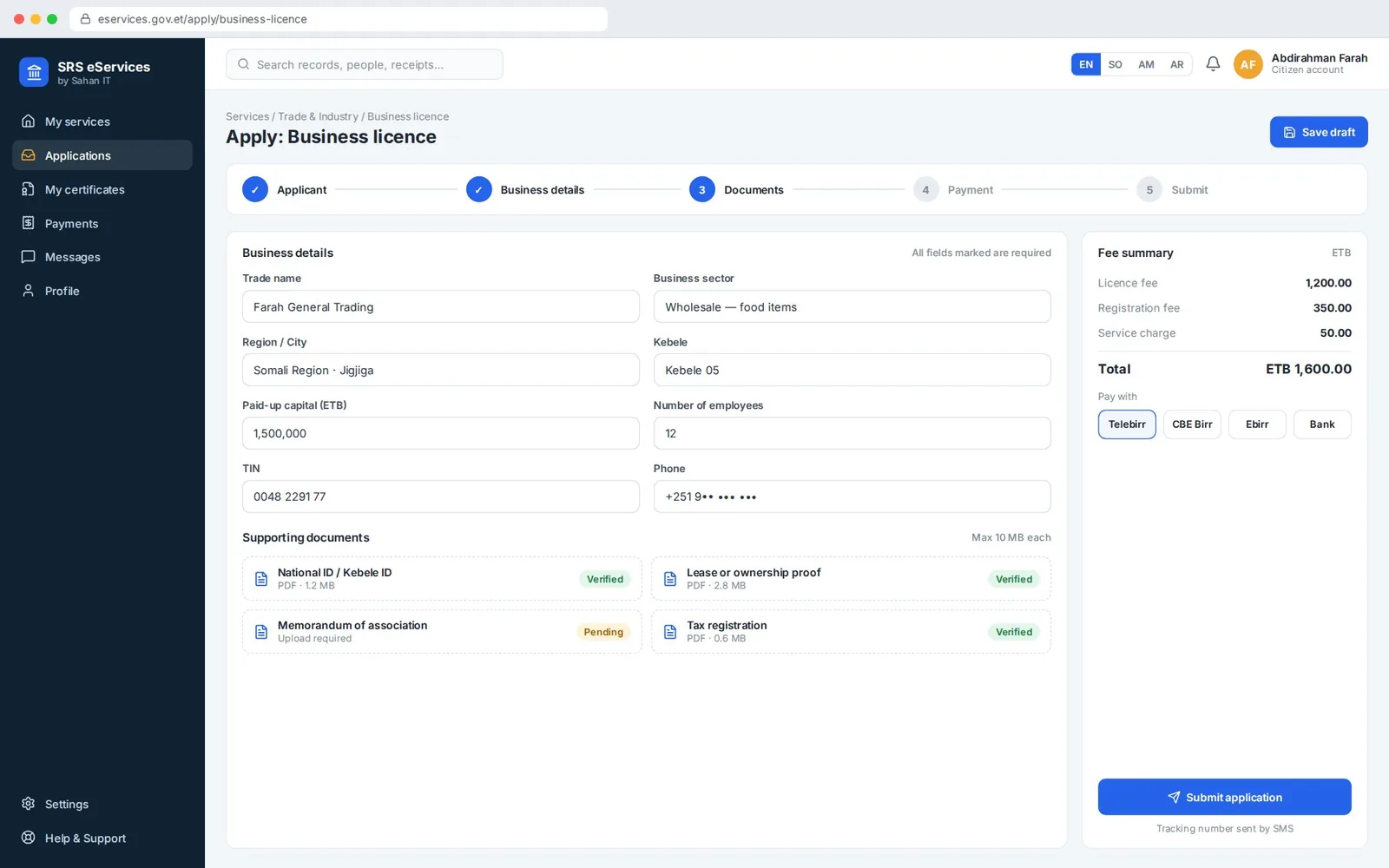Select Ebirr payment method
The width and height of the screenshot is (1389, 868).
(1257, 424)
